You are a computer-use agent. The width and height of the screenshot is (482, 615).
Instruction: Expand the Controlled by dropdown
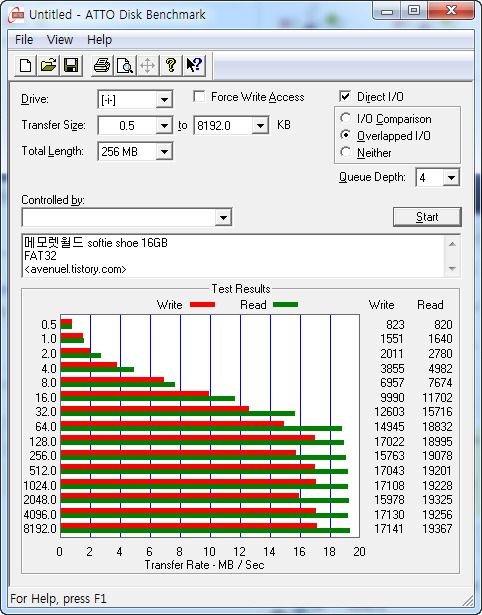click(223, 217)
